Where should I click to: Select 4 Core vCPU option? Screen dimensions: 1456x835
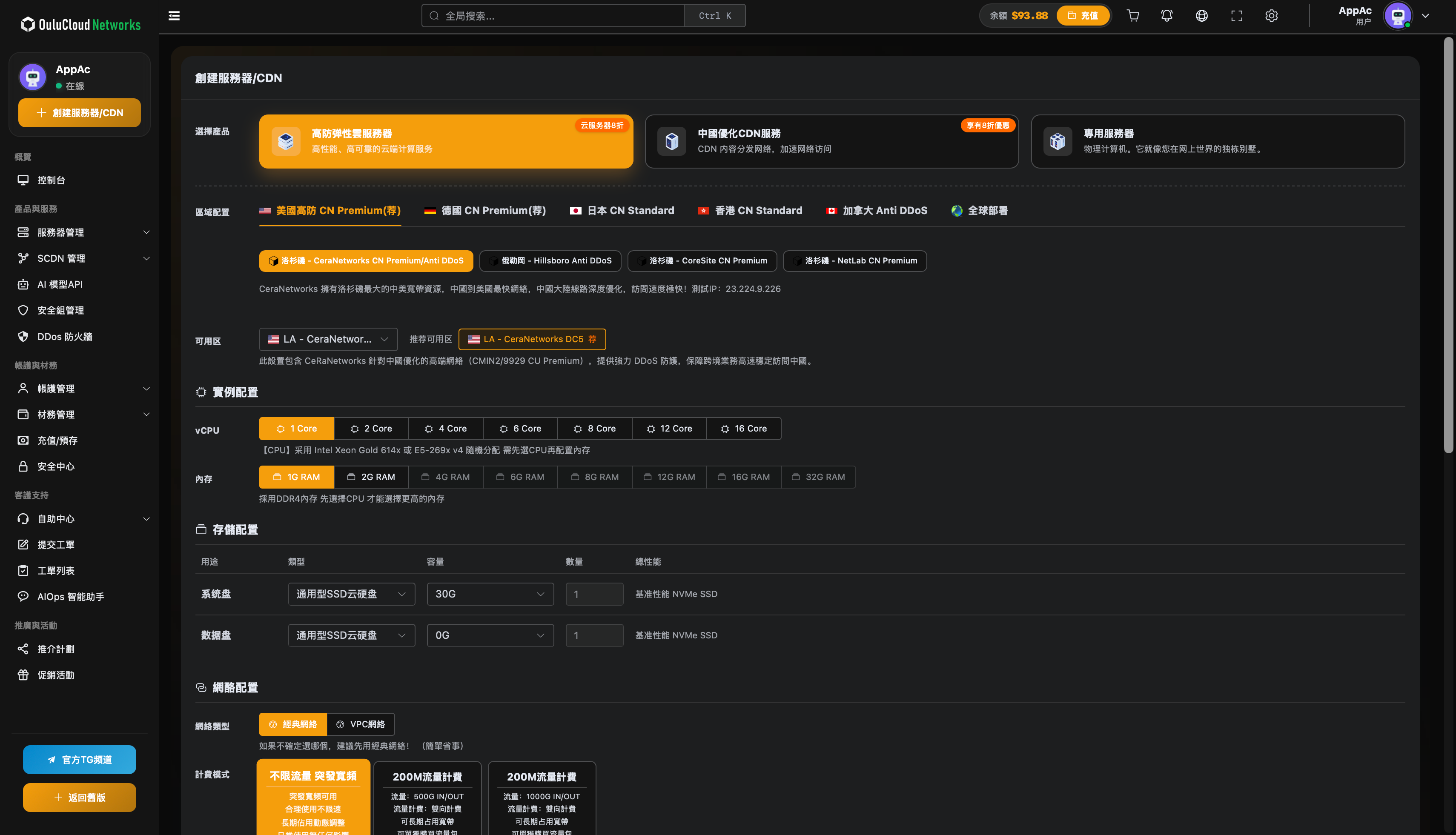[446, 429]
